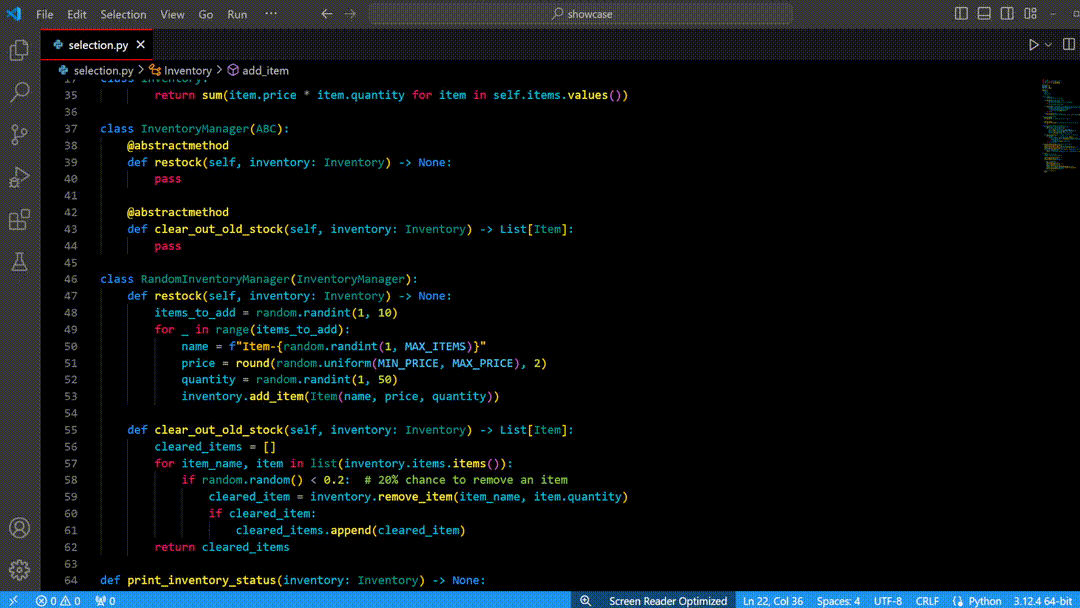Click MAX_PRICE constant on line 51
Viewport: 1080px width, 608px height.
click(x=482, y=363)
